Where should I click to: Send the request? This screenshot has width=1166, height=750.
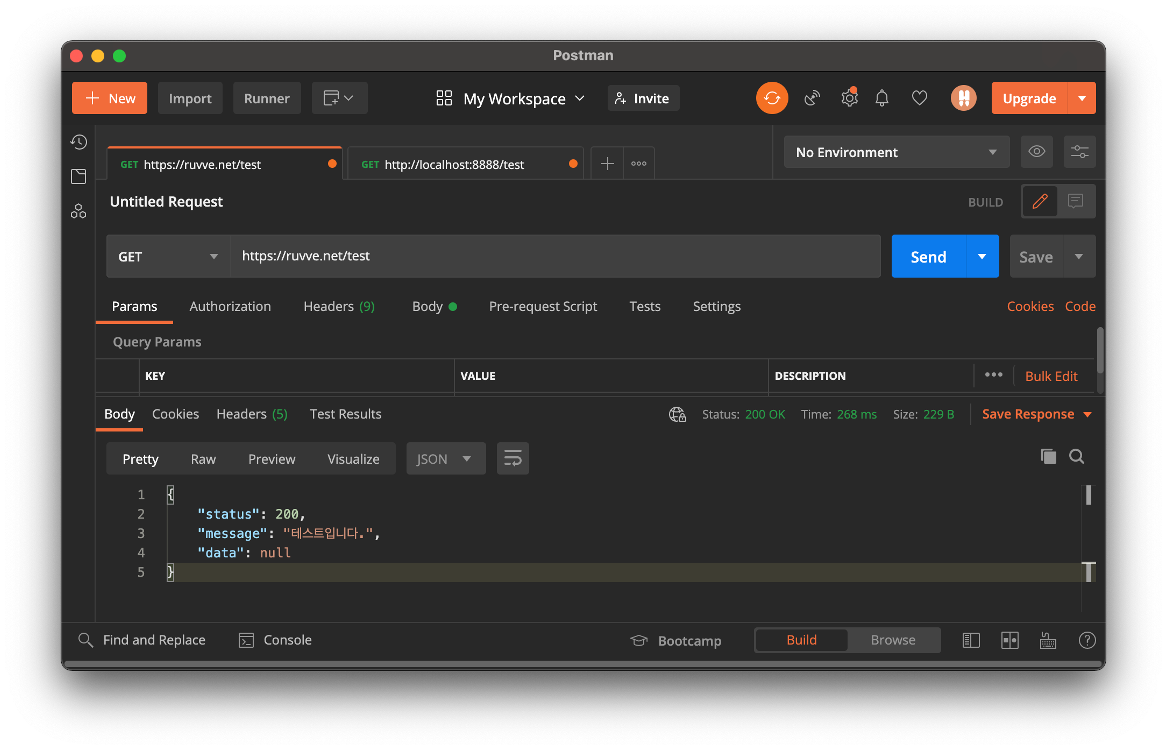929,256
